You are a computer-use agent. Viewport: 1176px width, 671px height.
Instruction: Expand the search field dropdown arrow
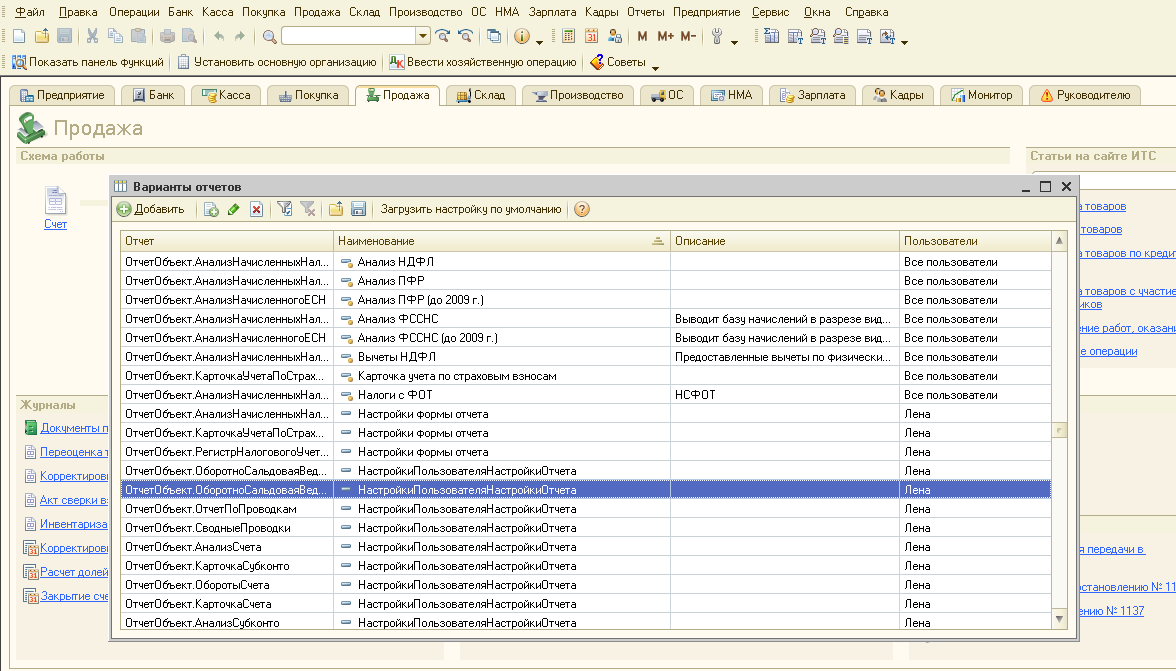[424, 37]
